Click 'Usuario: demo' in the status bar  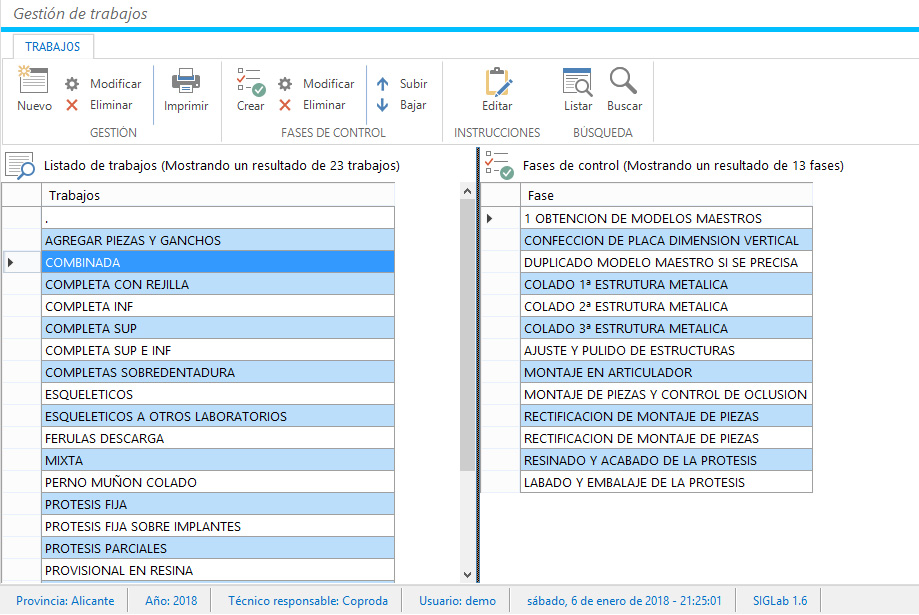[x=457, y=601]
